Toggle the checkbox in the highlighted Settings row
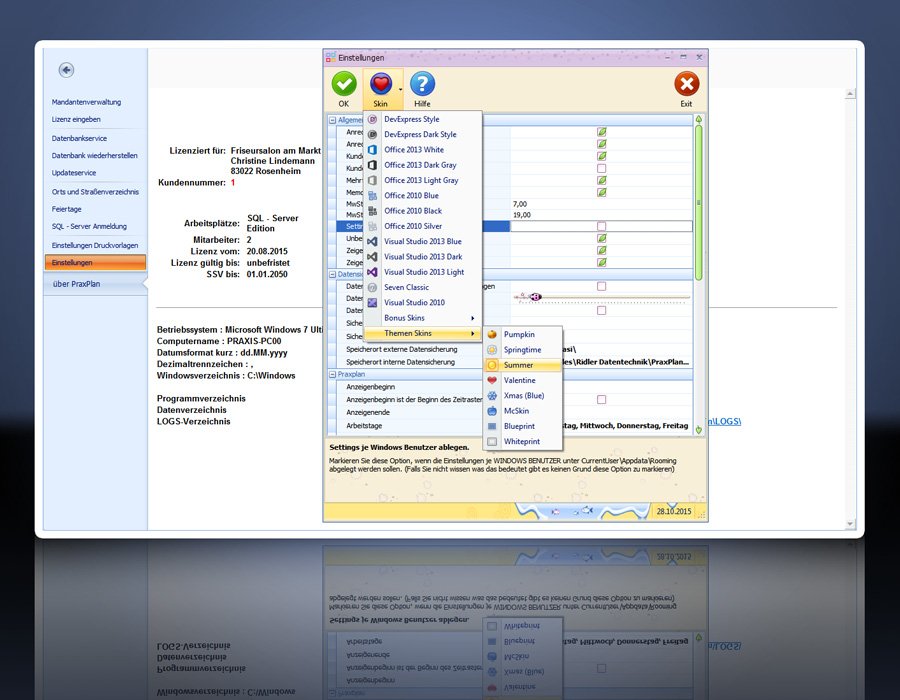Viewport: 900px width, 700px height. pos(602,226)
